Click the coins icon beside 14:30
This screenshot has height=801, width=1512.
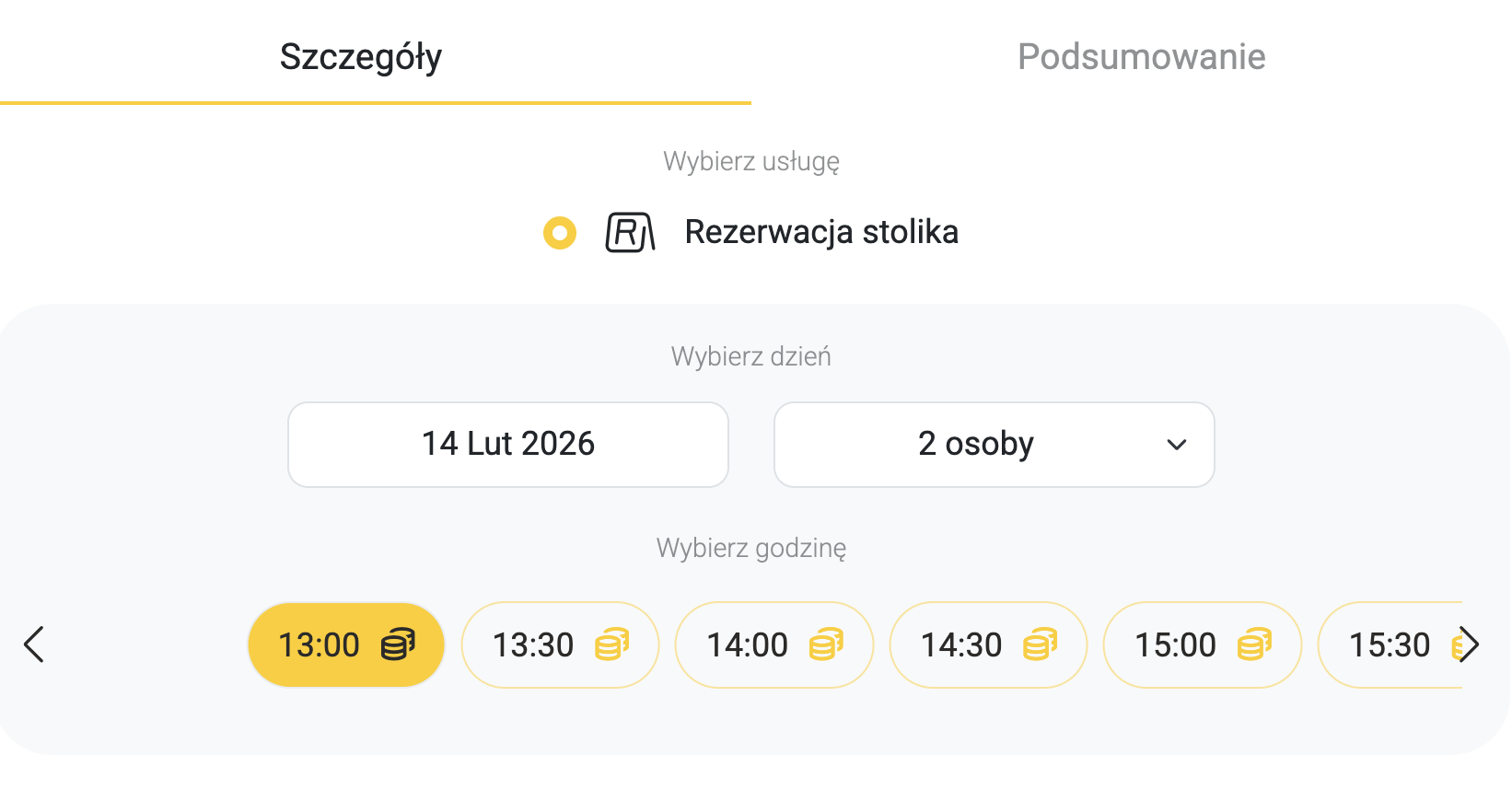pyautogui.click(x=1040, y=644)
